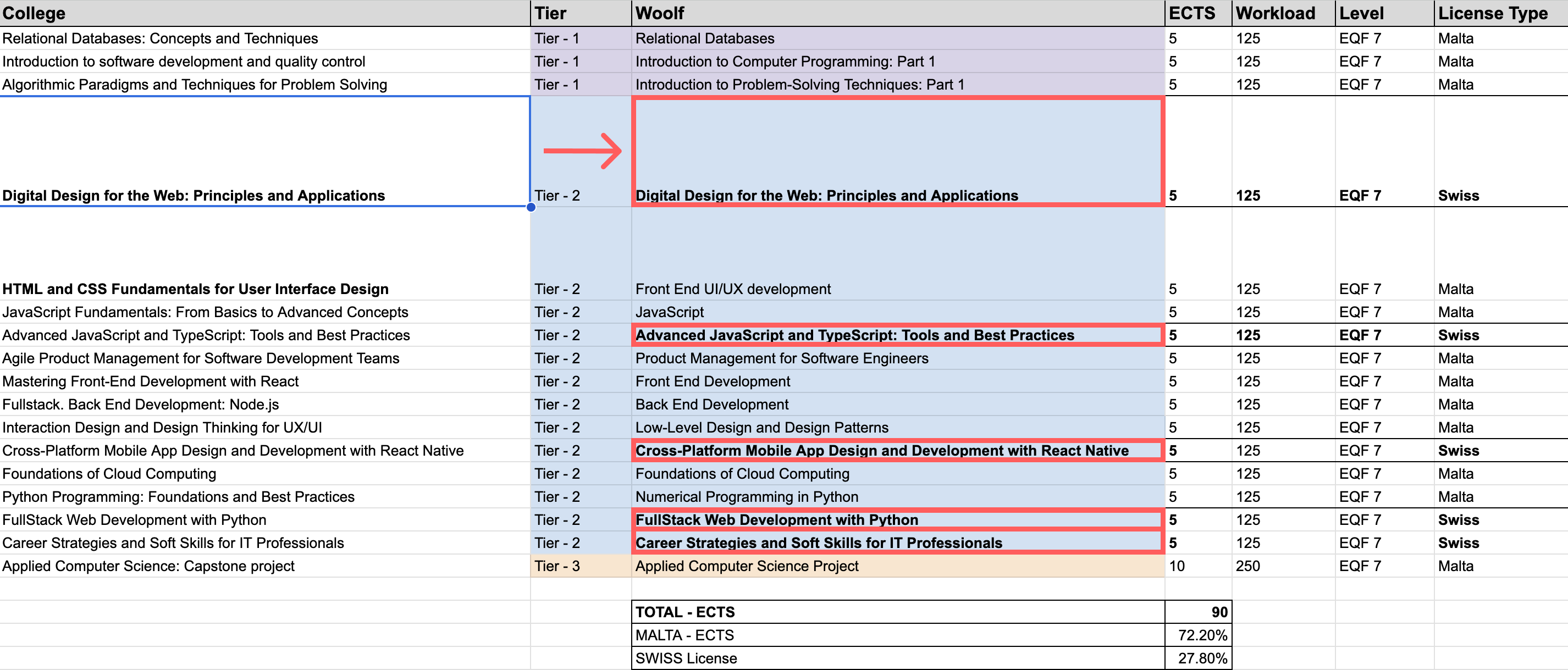
Task: Select the Woolf column header cell
Action: coord(897,13)
